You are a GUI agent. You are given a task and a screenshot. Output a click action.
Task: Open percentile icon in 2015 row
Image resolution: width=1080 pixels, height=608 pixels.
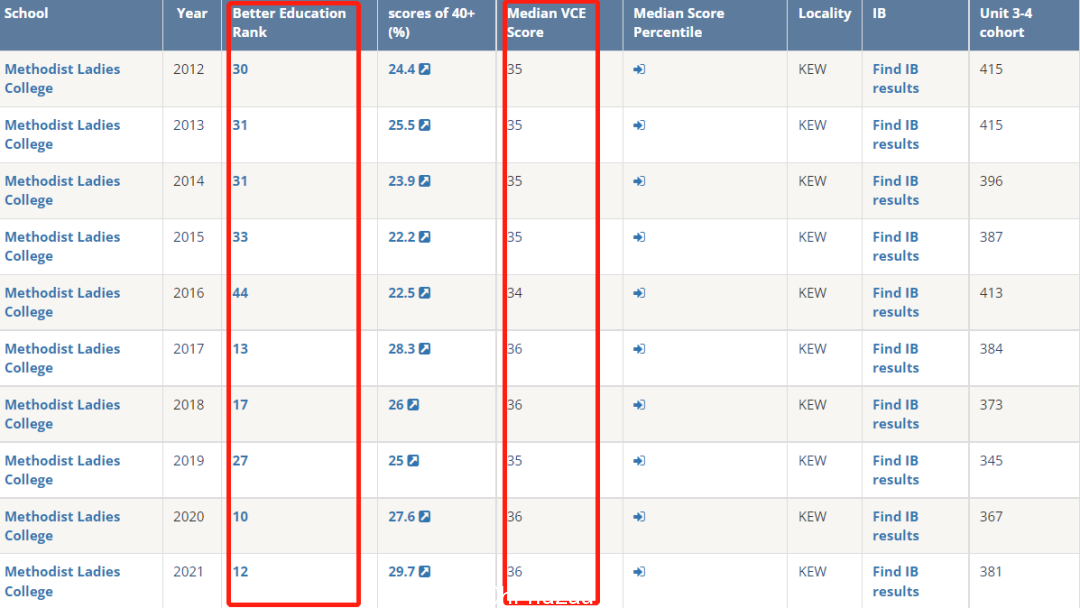639,237
